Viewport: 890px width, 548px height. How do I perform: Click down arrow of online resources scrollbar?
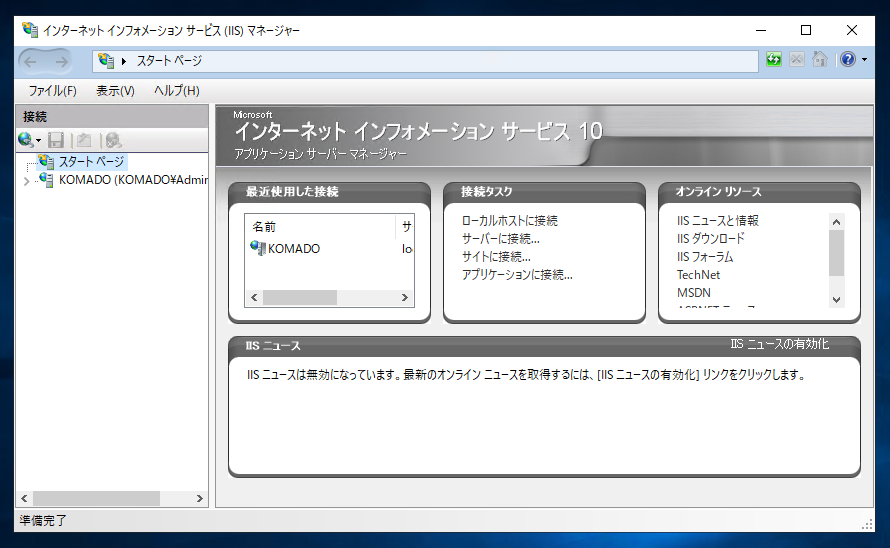(x=837, y=299)
